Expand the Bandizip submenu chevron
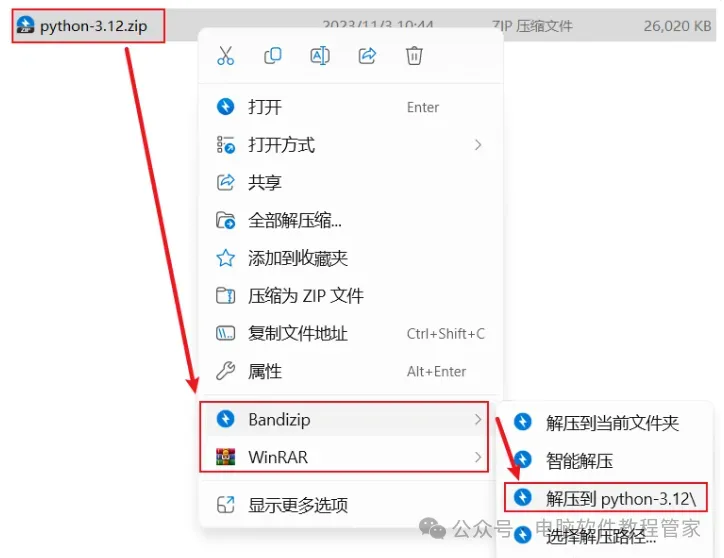724x558 pixels. click(x=478, y=419)
